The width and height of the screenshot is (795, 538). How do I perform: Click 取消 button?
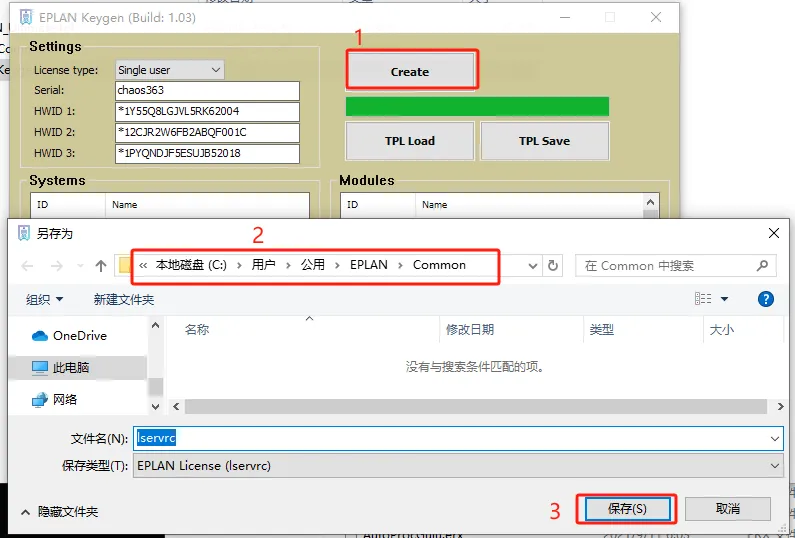[x=728, y=509]
